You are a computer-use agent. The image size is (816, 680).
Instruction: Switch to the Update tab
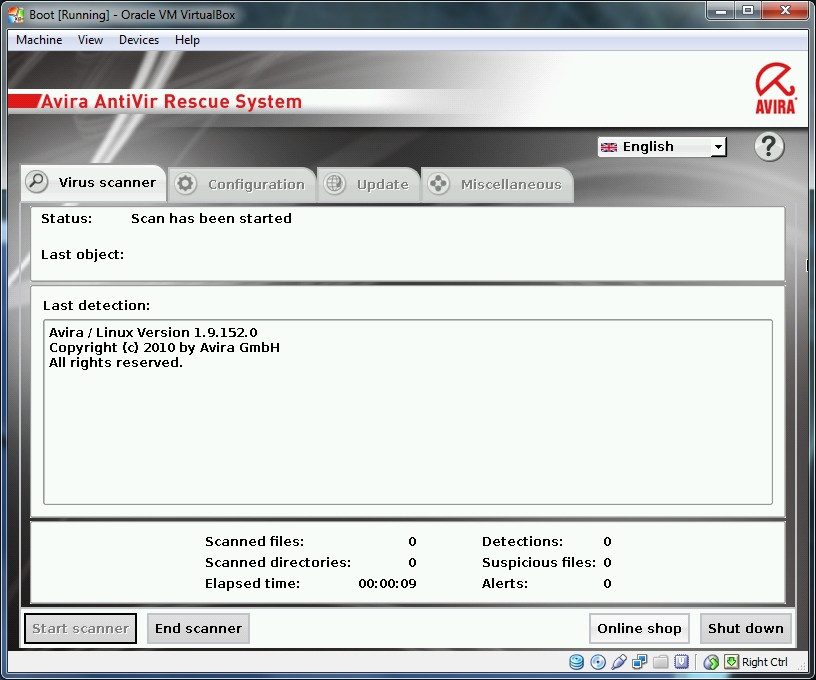(368, 184)
